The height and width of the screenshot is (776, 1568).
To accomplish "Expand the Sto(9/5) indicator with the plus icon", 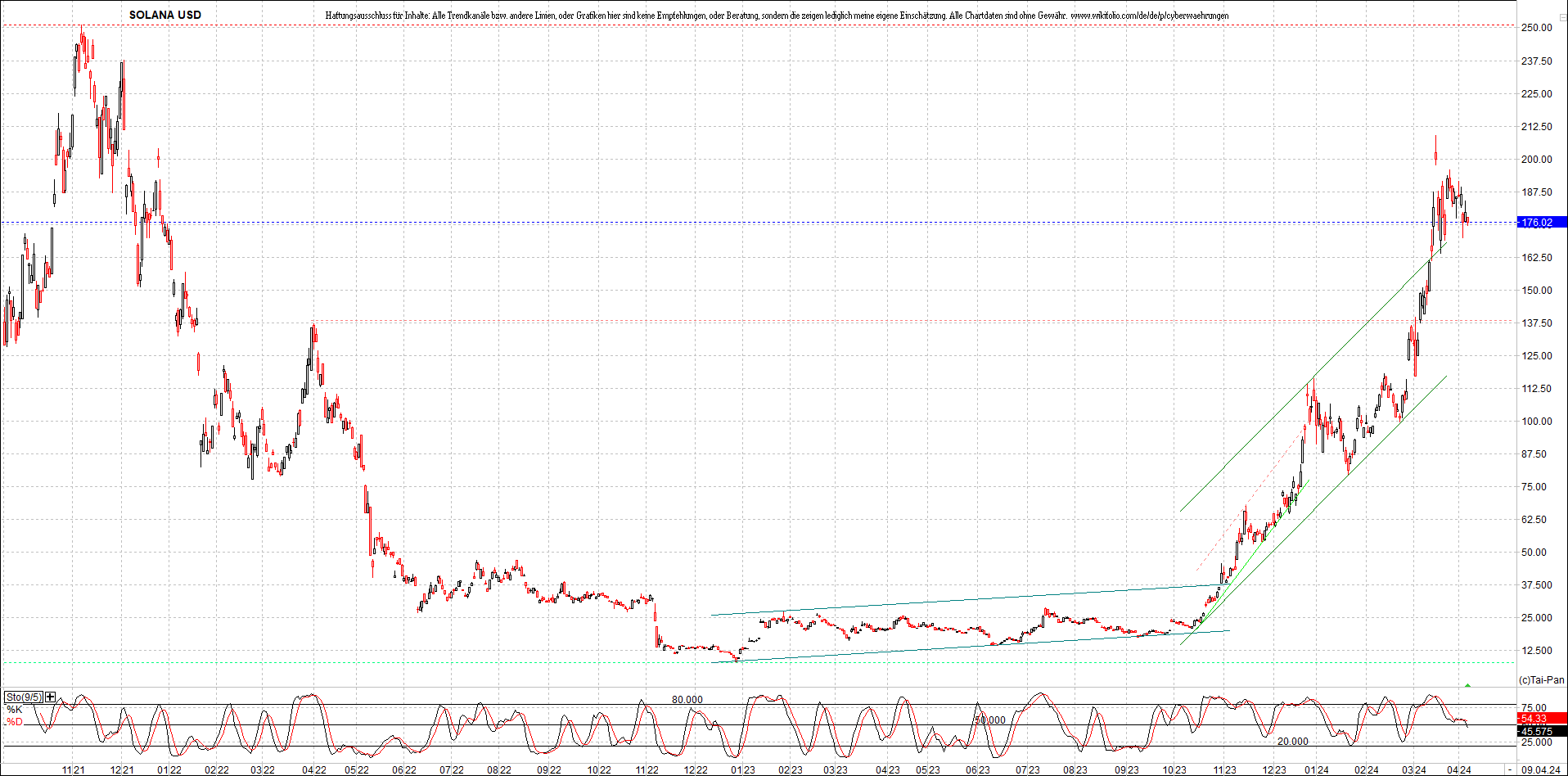I will pos(51,697).
